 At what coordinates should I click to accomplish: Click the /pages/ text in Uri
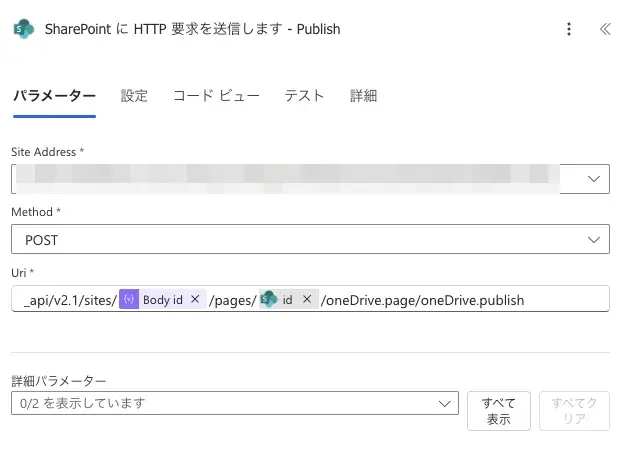pos(233,301)
